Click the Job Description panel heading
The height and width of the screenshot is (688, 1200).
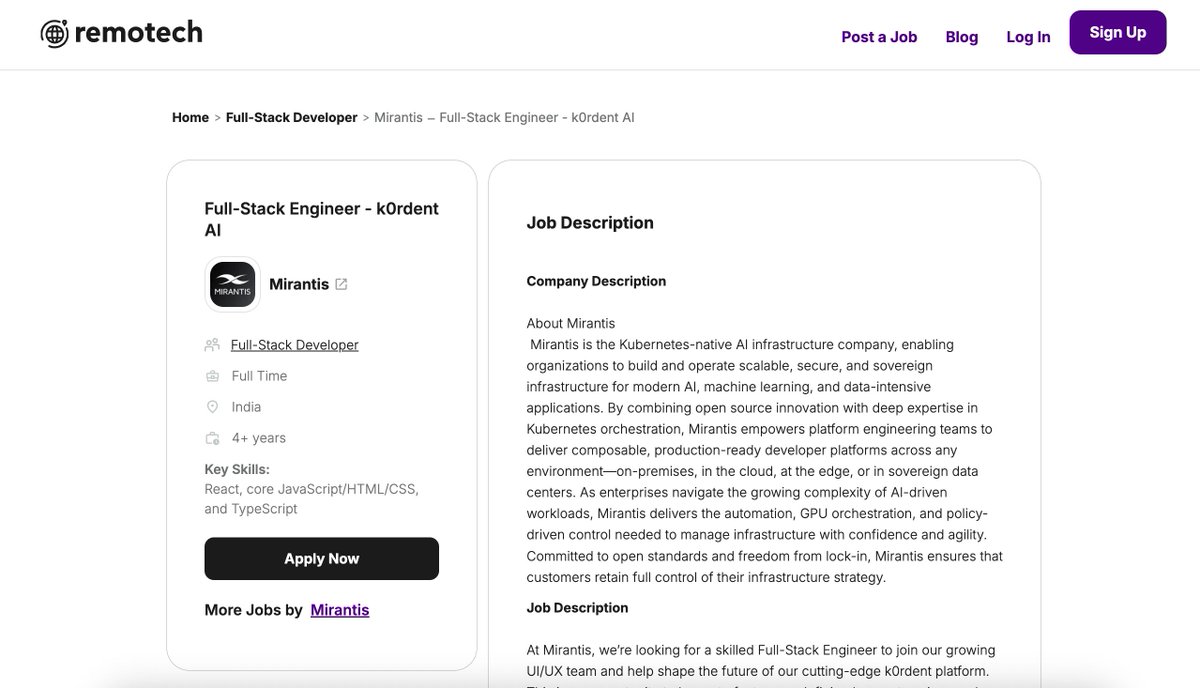pos(590,223)
